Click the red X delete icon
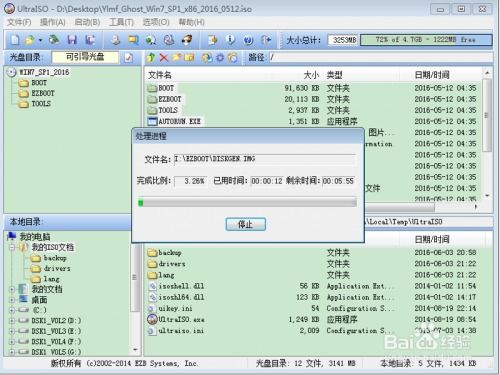Image resolution: width=500 pixels, height=375 pixels. click(x=164, y=58)
